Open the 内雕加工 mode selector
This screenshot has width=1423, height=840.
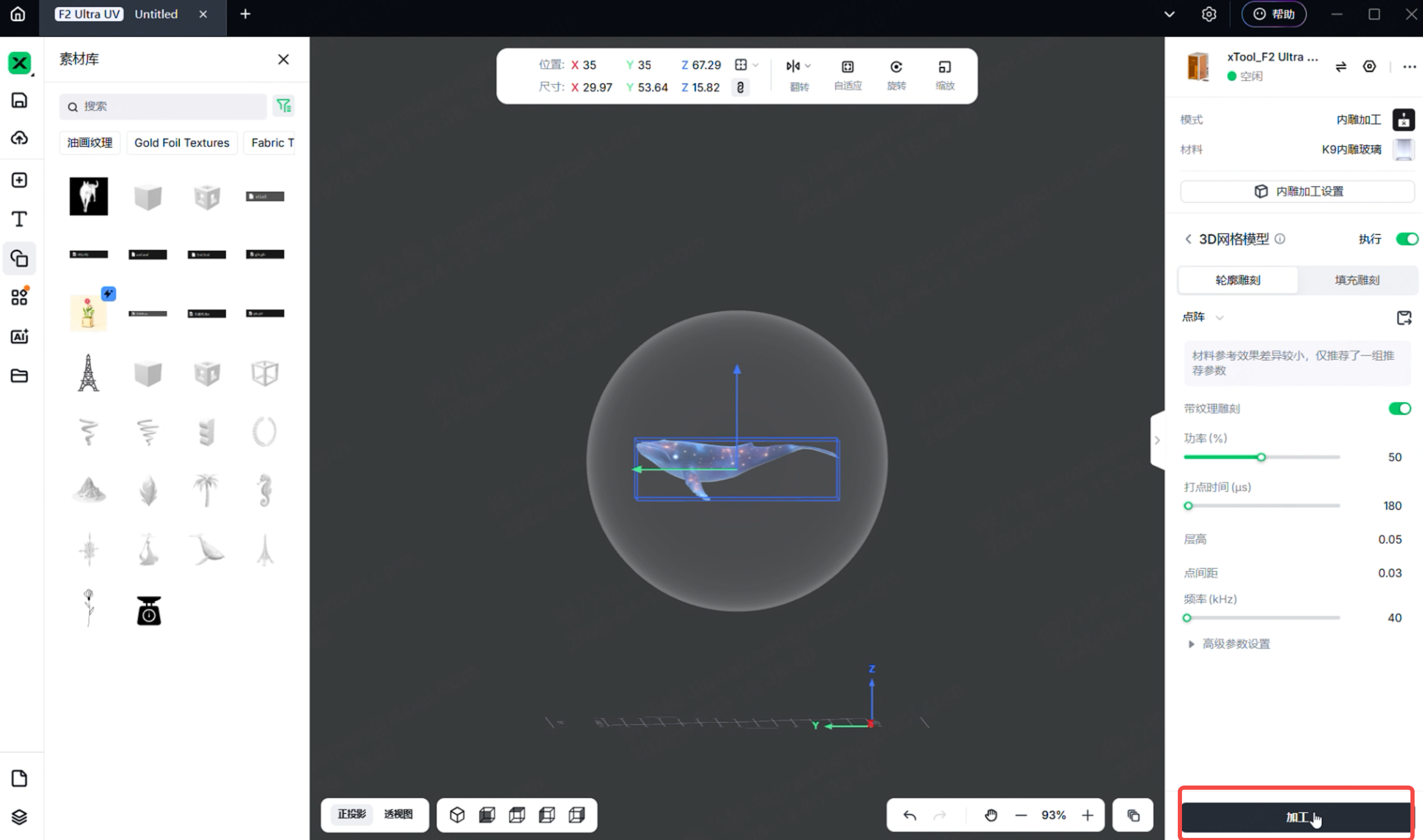point(1403,119)
